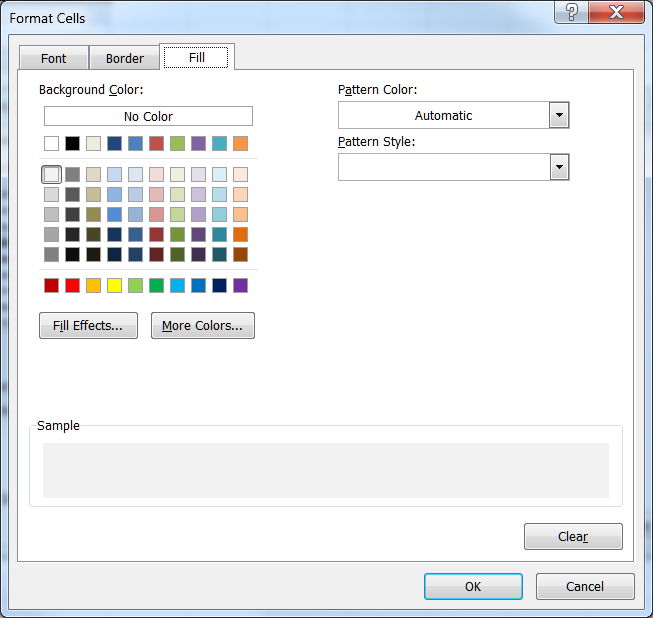
Task: Click the Sample preview area
Action: 325,470
